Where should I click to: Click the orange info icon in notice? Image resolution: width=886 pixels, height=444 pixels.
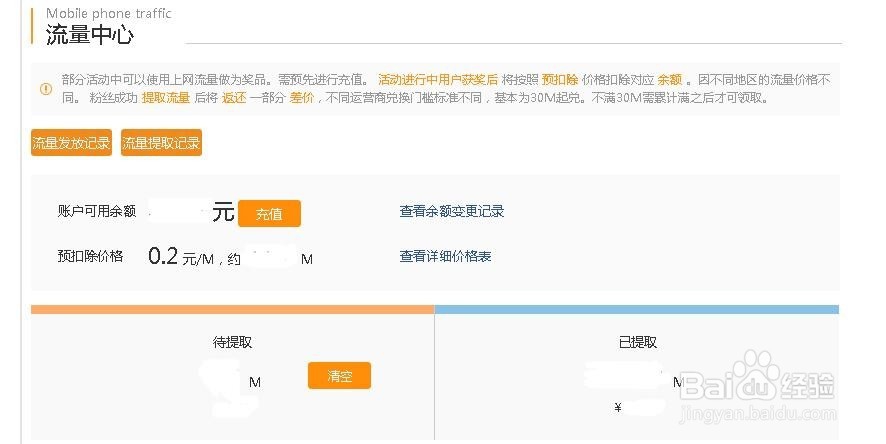click(x=46, y=89)
